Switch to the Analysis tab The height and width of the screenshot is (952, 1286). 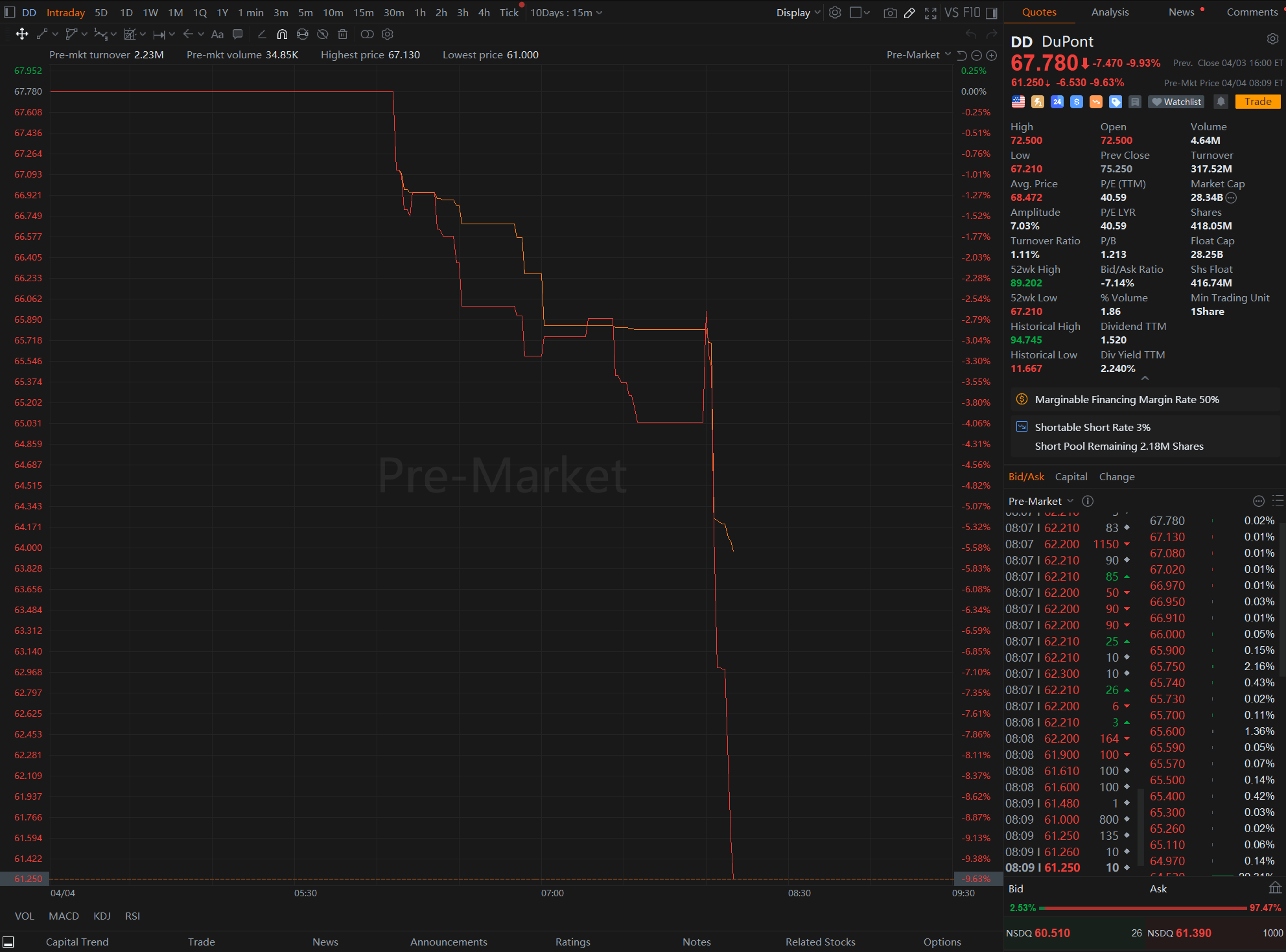point(1110,12)
